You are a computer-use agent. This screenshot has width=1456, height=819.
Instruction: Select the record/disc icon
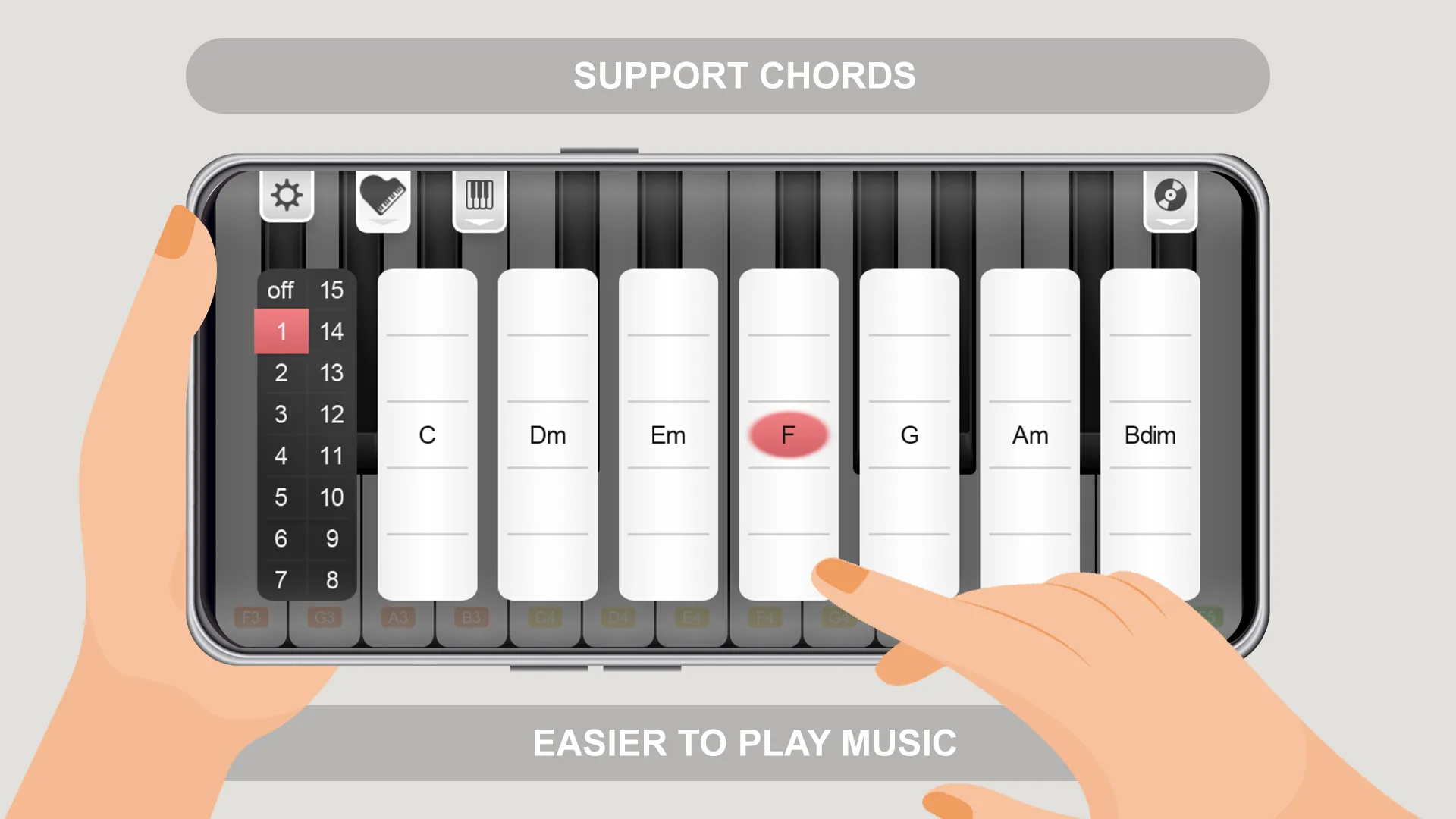(x=1169, y=194)
